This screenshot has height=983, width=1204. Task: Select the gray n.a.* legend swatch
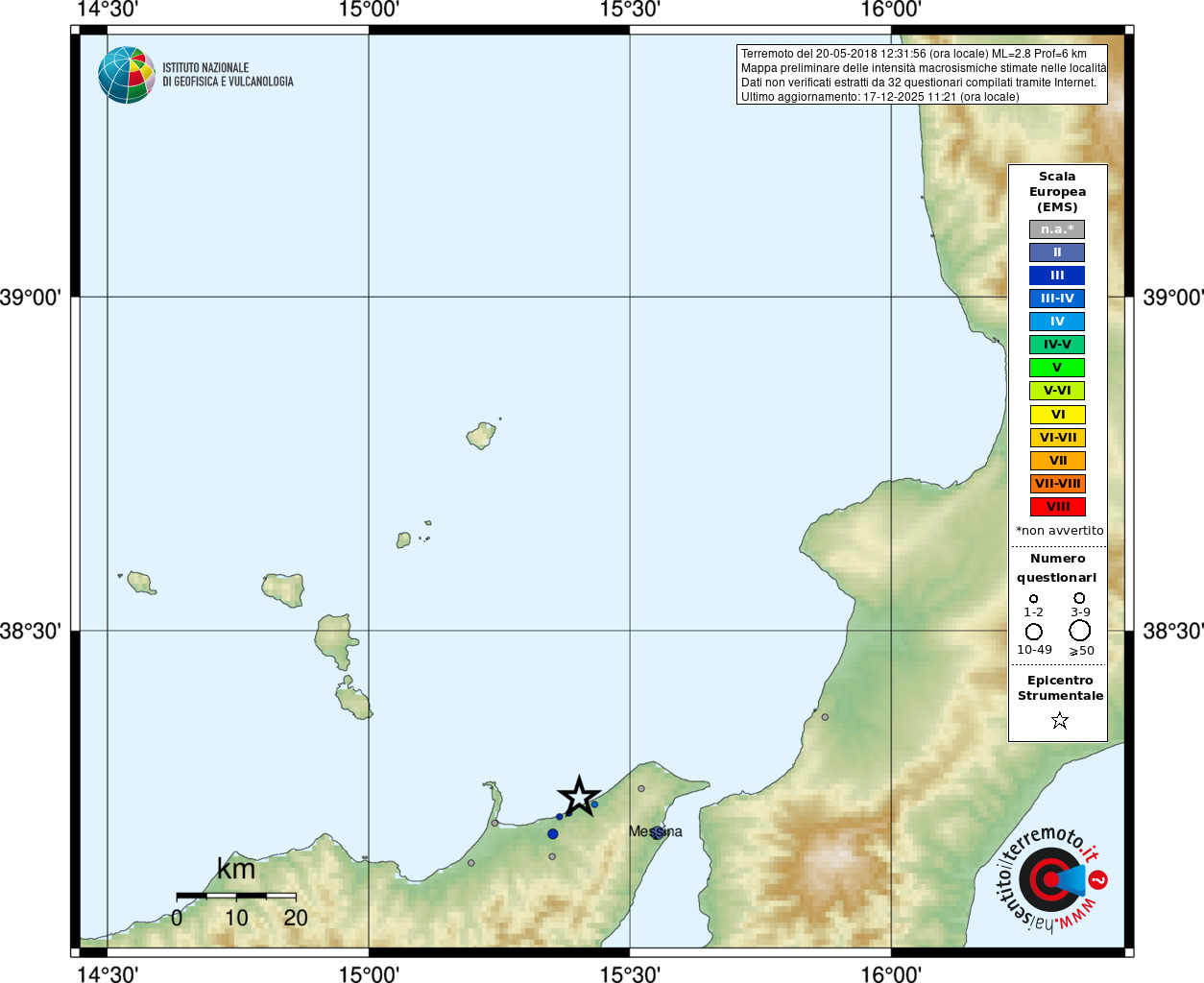1057,229
